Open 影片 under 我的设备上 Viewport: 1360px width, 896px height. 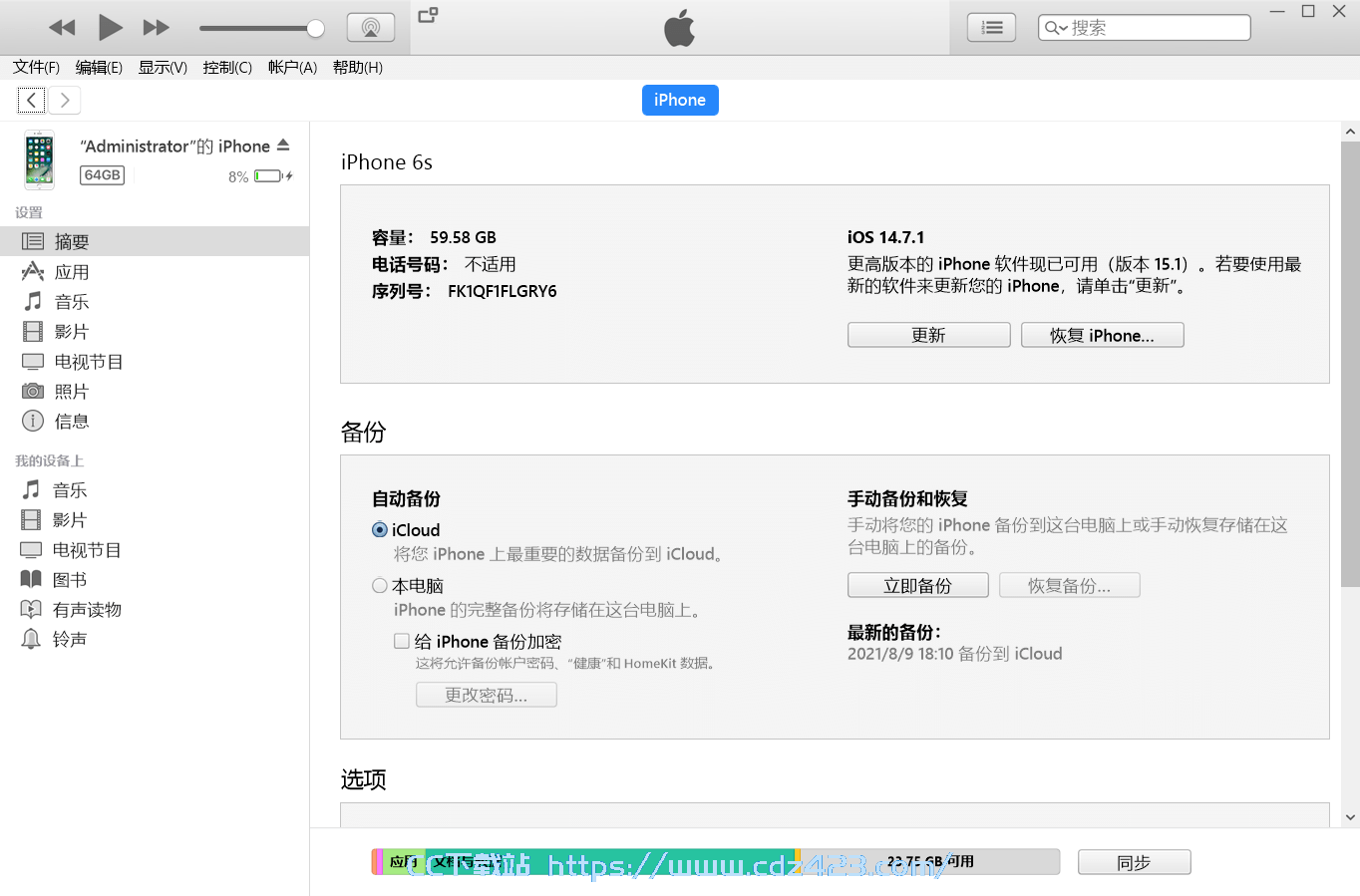[155, 519]
